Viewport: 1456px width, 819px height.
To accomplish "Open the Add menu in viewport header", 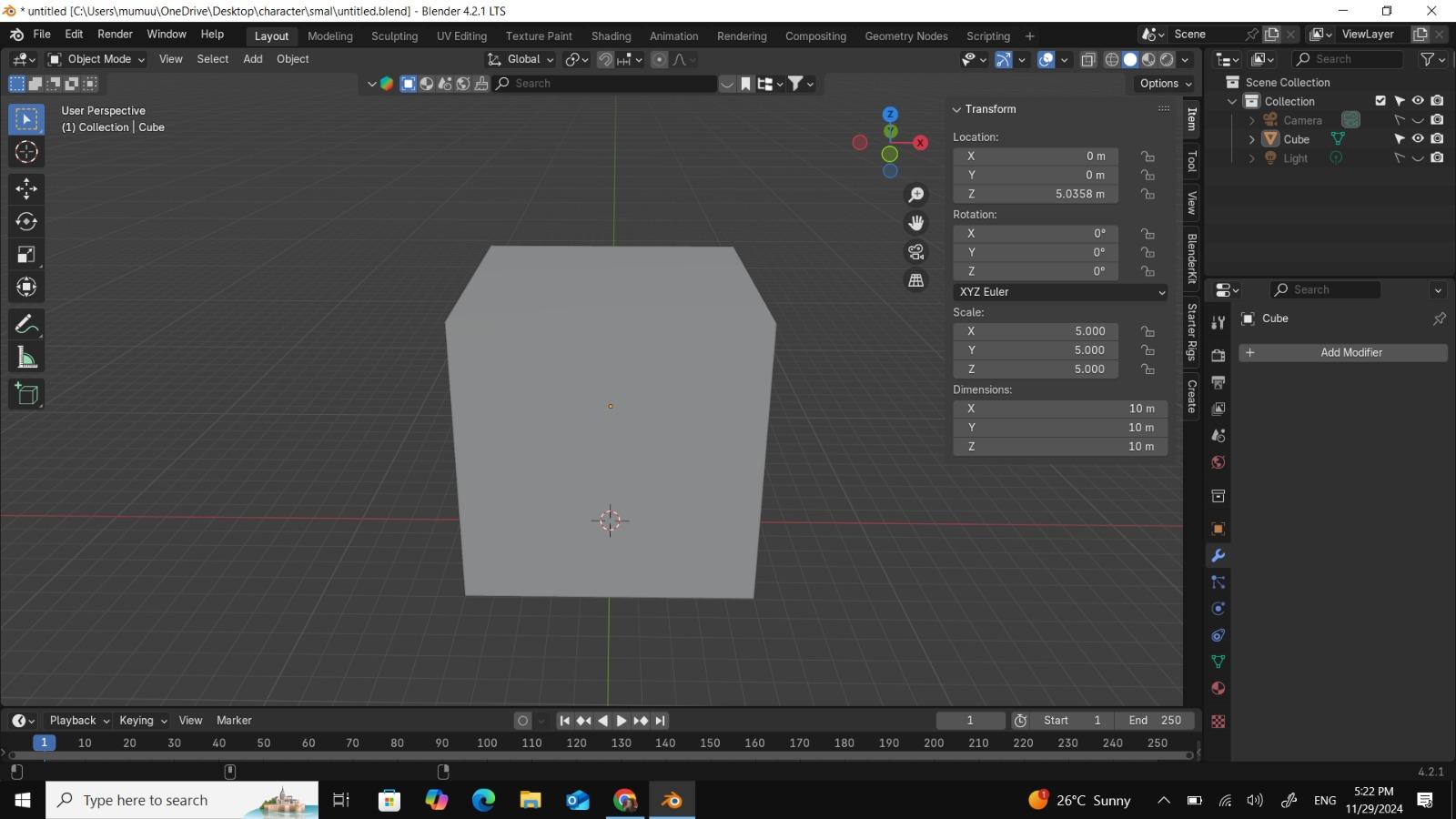I will pos(253,58).
